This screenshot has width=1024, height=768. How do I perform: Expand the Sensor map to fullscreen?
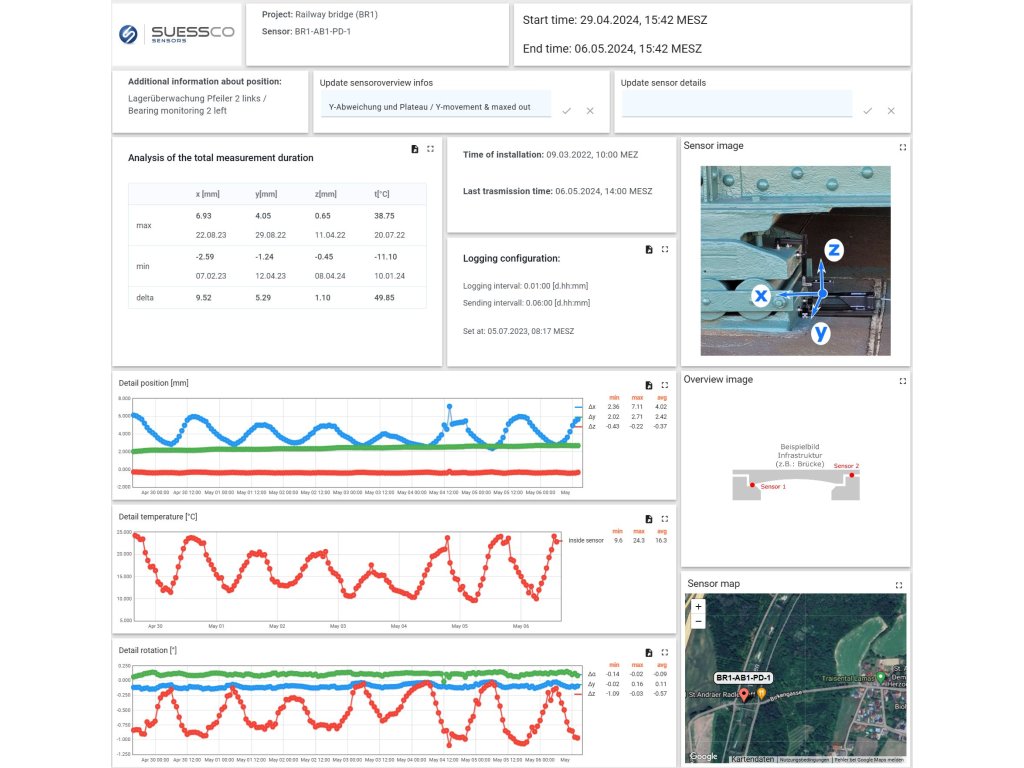pyautogui.click(x=899, y=585)
